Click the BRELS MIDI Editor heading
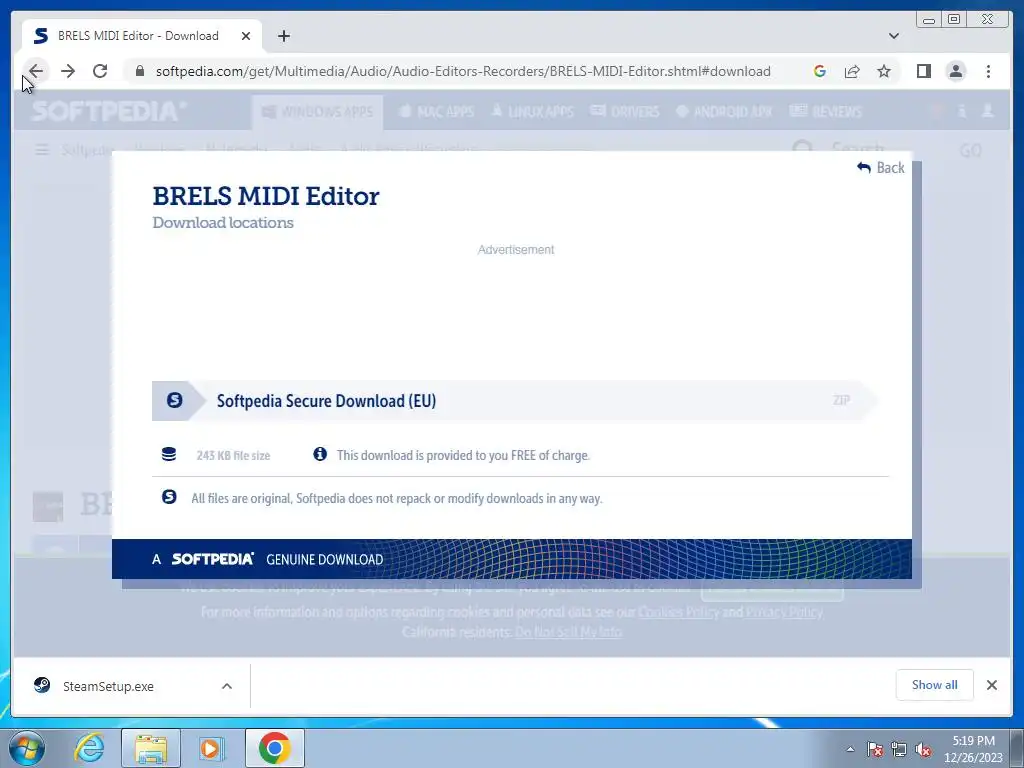 tap(266, 197)
